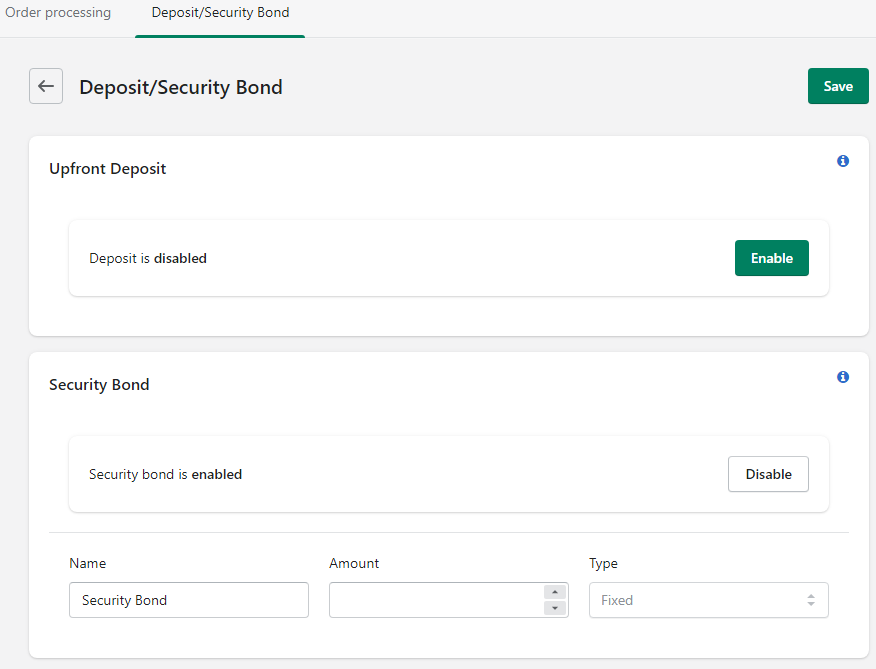Viewport: 876px width, 669px height.
Task: Click the Type field label
Action: [603, 563]
